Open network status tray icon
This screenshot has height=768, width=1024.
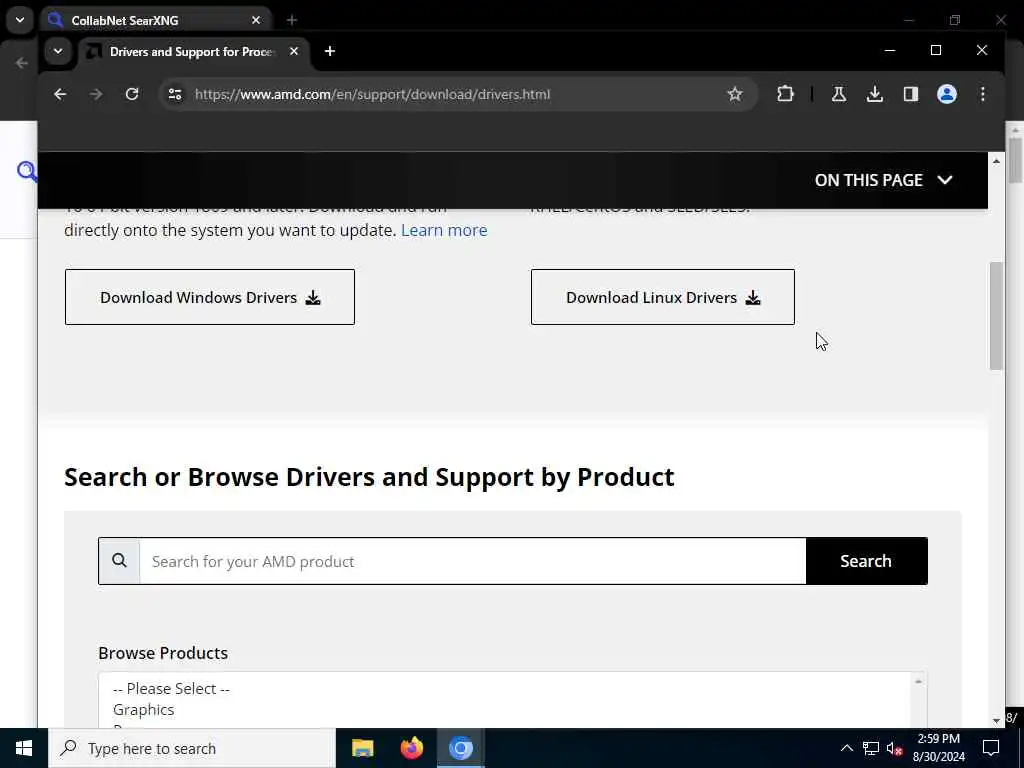(x=871, y=748)
